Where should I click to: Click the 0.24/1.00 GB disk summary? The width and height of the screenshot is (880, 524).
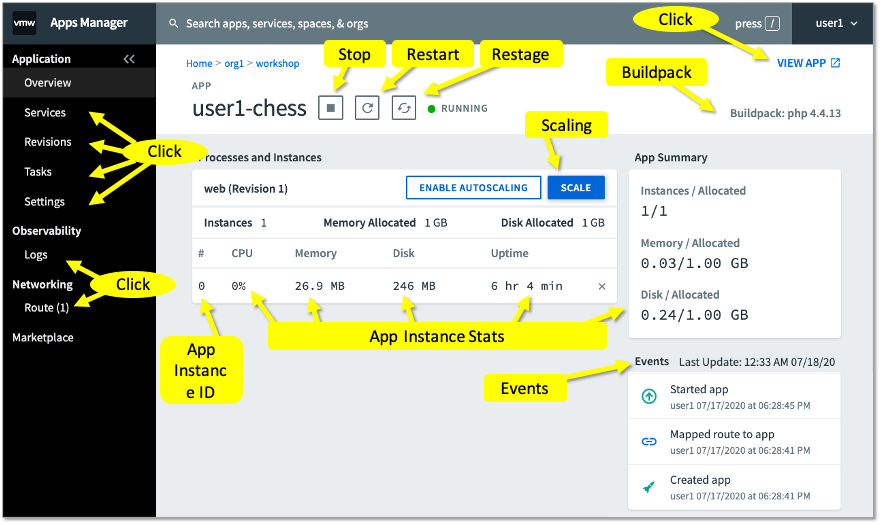694,315
